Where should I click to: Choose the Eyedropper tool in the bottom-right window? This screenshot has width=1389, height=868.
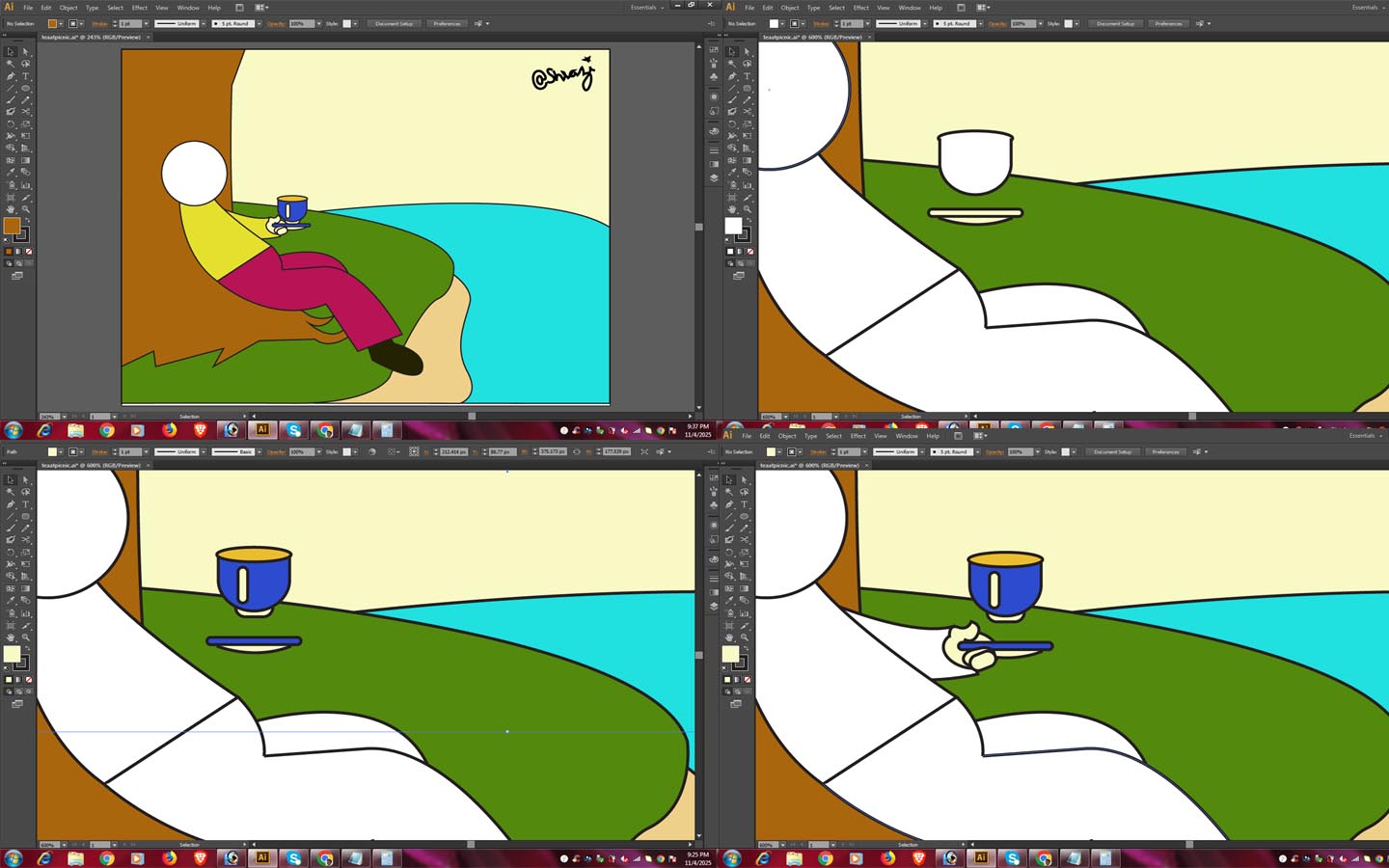tap(729, 600)
